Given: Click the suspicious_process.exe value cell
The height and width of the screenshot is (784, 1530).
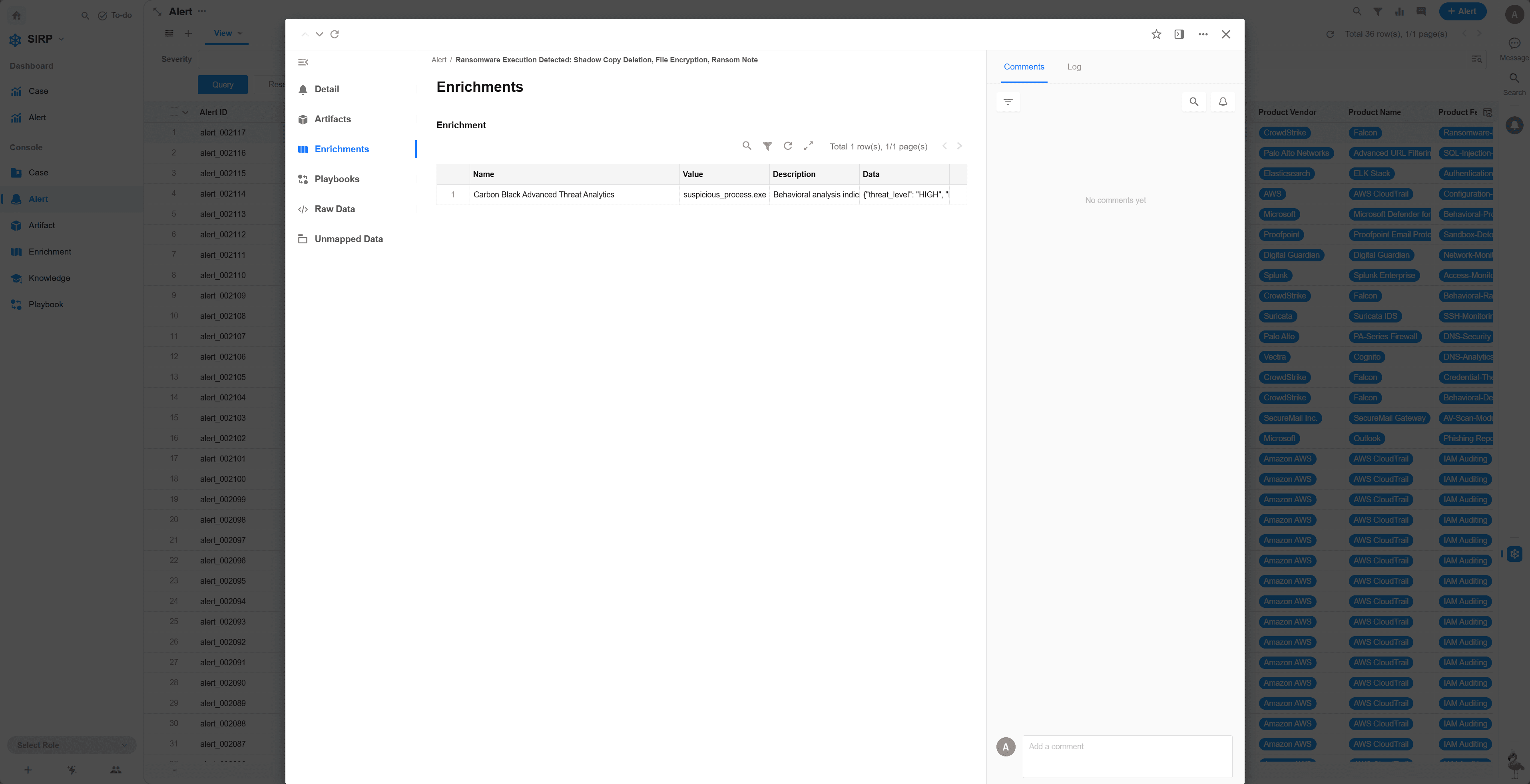Looking at the screenshot, I should 725,195.
